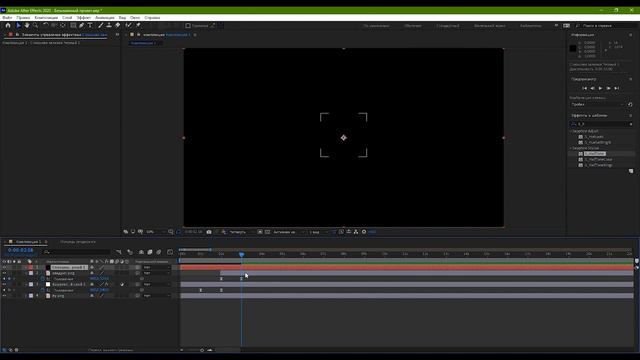The height and width of the screenshot is (360, 640).
Task: Create new animation preset icon in Effects panel
Action: tap(631, 171)
